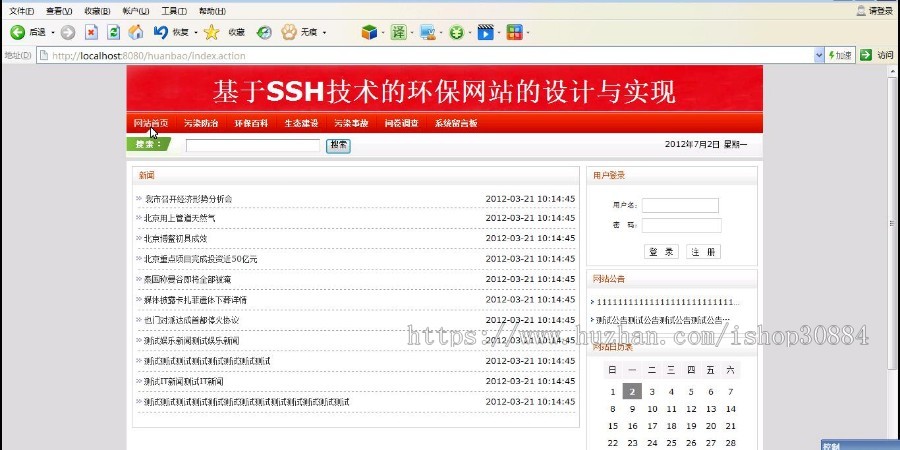The image size is (900, 450).
Task: Open the 系统留言板 nav tab
Action: (456, 123)
